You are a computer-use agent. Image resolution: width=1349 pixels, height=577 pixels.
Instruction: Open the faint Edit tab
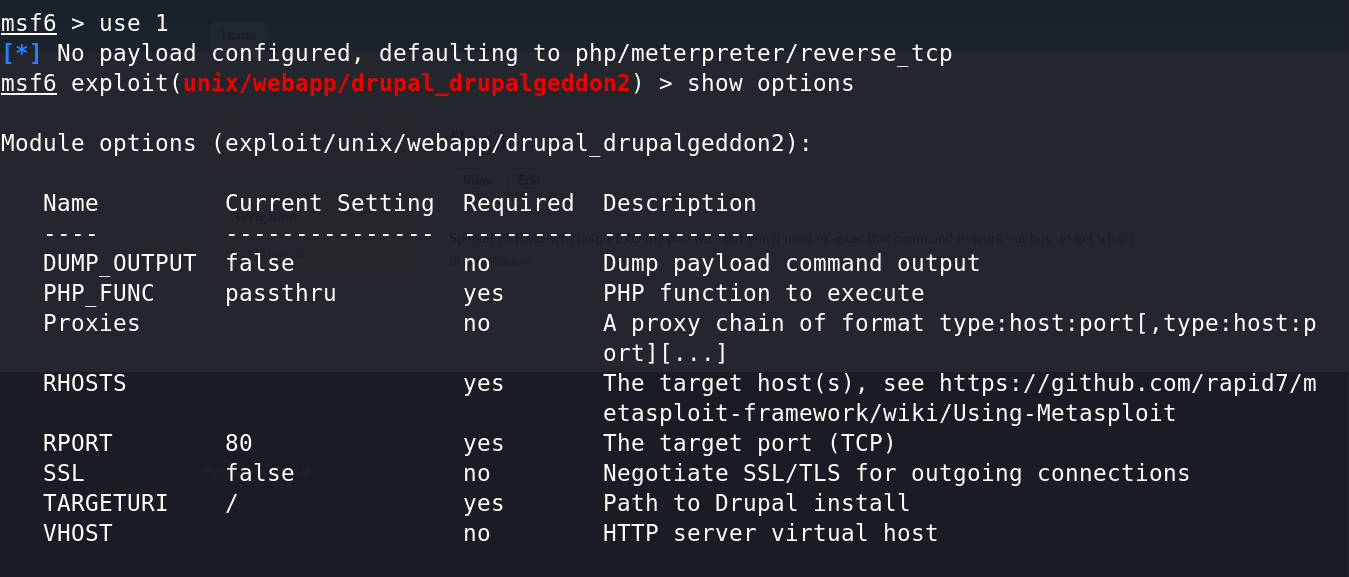529,181
